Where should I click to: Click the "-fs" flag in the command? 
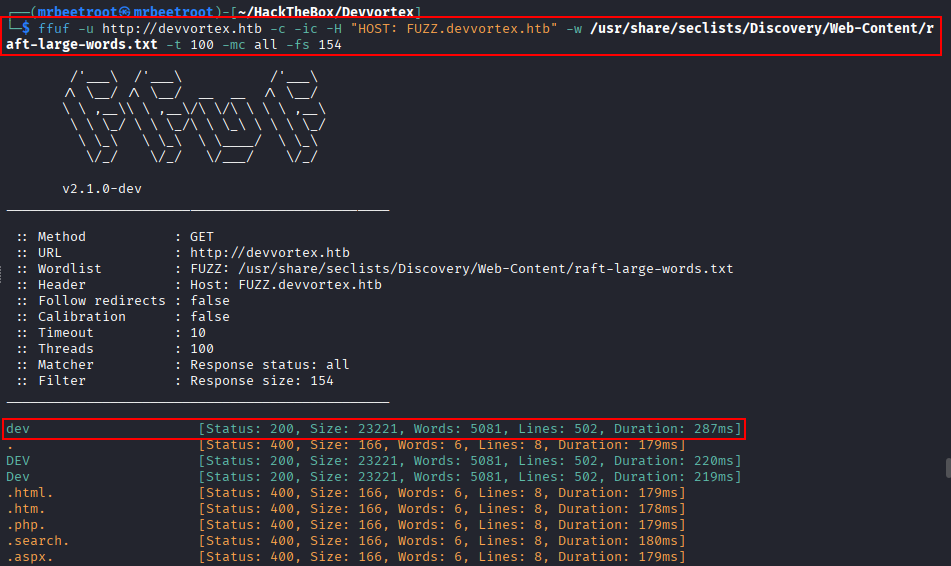[x=298, y=45]
